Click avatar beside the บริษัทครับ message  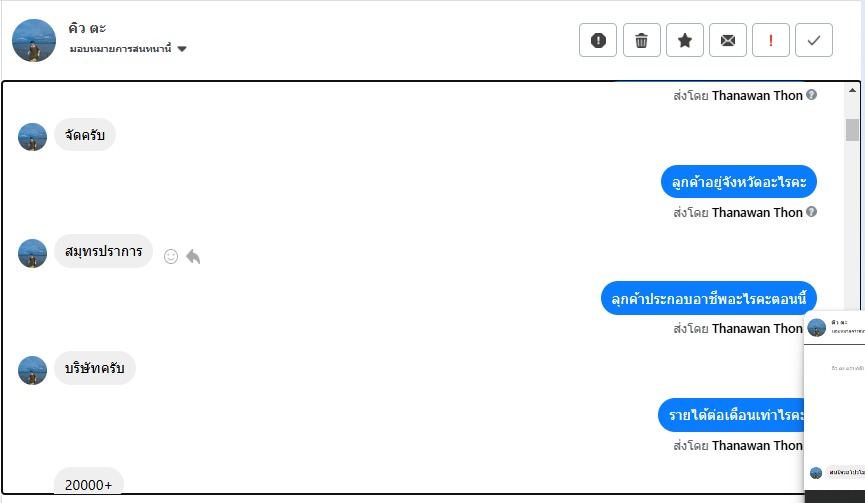(x=33, y=370)
